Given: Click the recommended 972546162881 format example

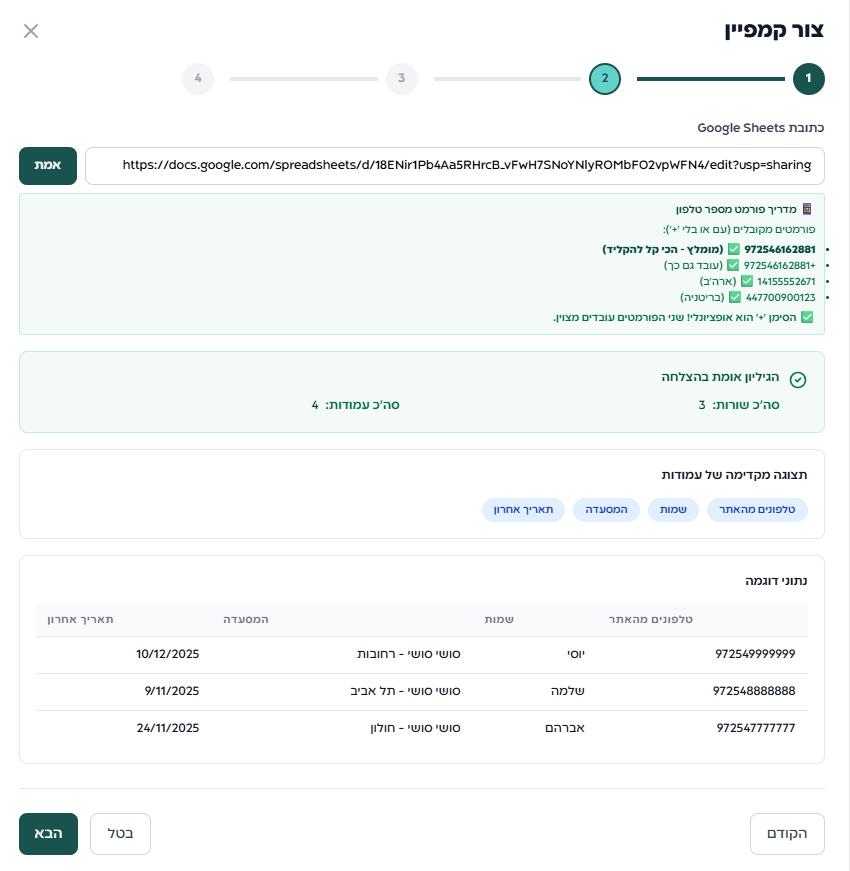Looking at the screenshot, I should pyautogui.click(x=779, y=249).
